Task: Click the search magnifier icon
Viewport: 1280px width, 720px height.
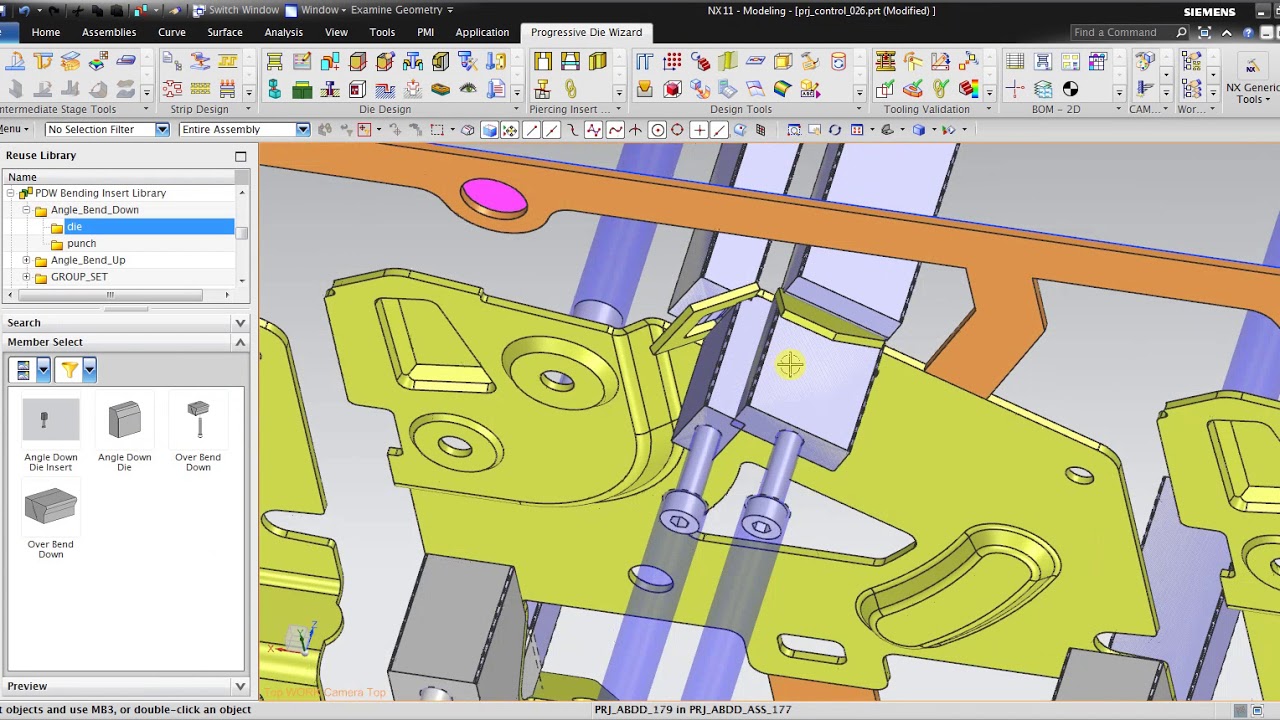Action: pyautogui.click(x=1182, y=33)
